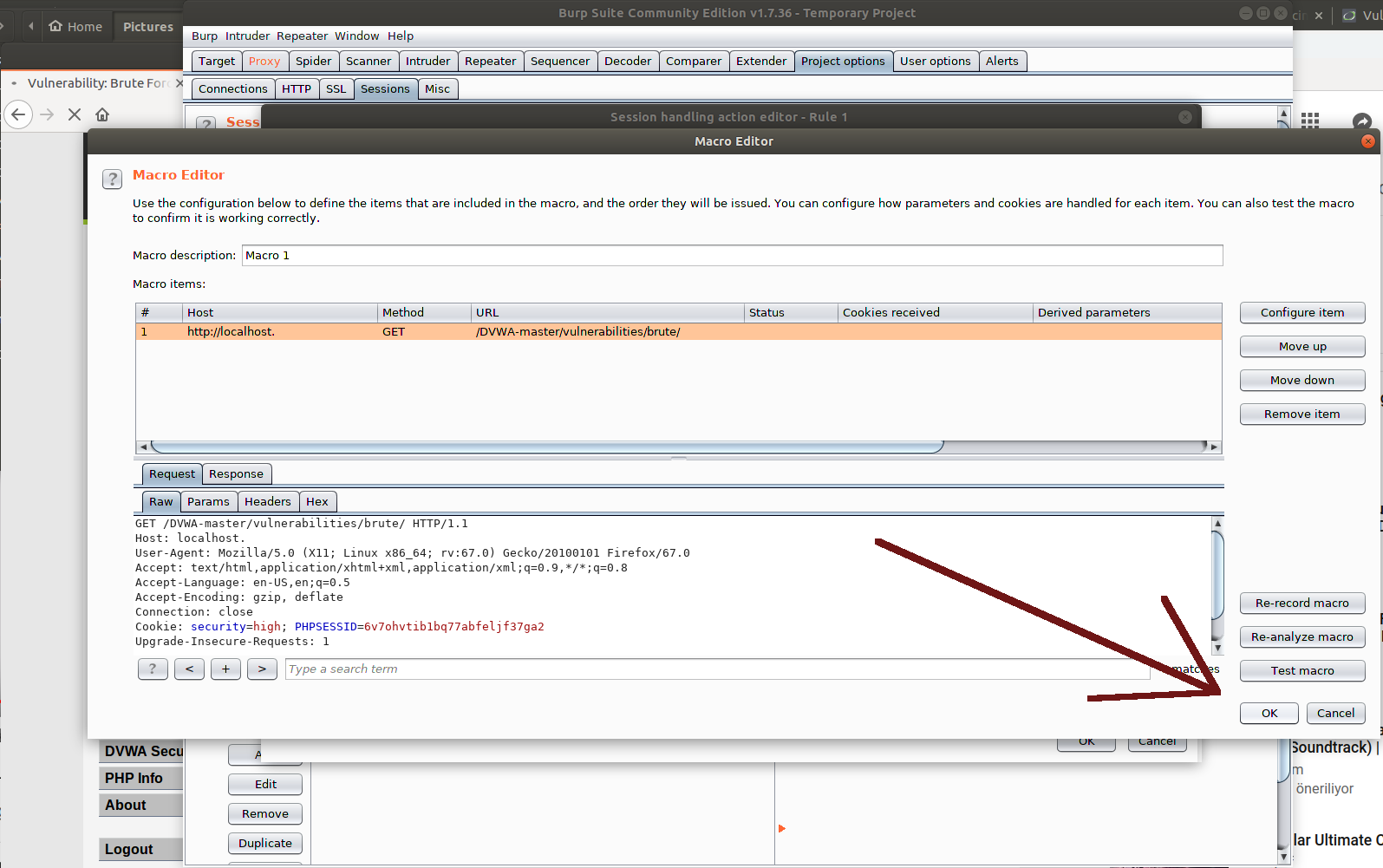Switch to User options tab
The image size is (1383, 868).
[936, 61]
